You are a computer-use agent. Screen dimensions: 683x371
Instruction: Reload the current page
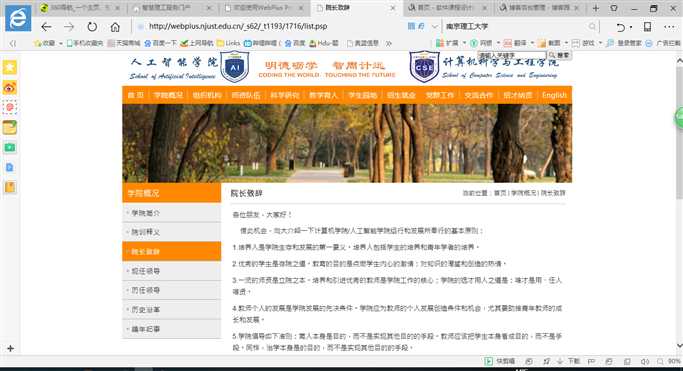coord(92,27)
